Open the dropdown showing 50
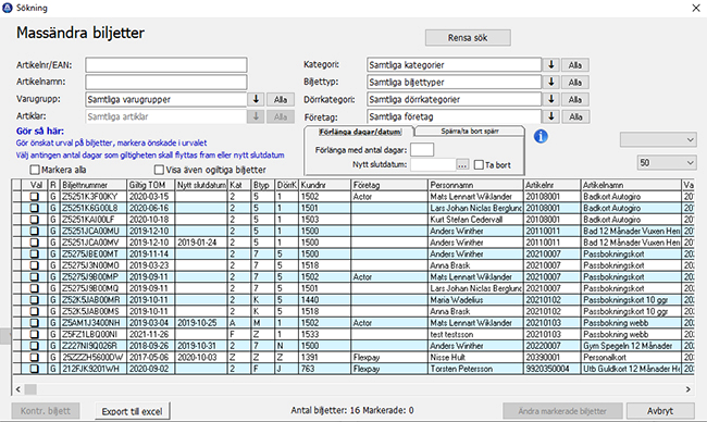Screen dimensions: 707x422 click(667, 163)
